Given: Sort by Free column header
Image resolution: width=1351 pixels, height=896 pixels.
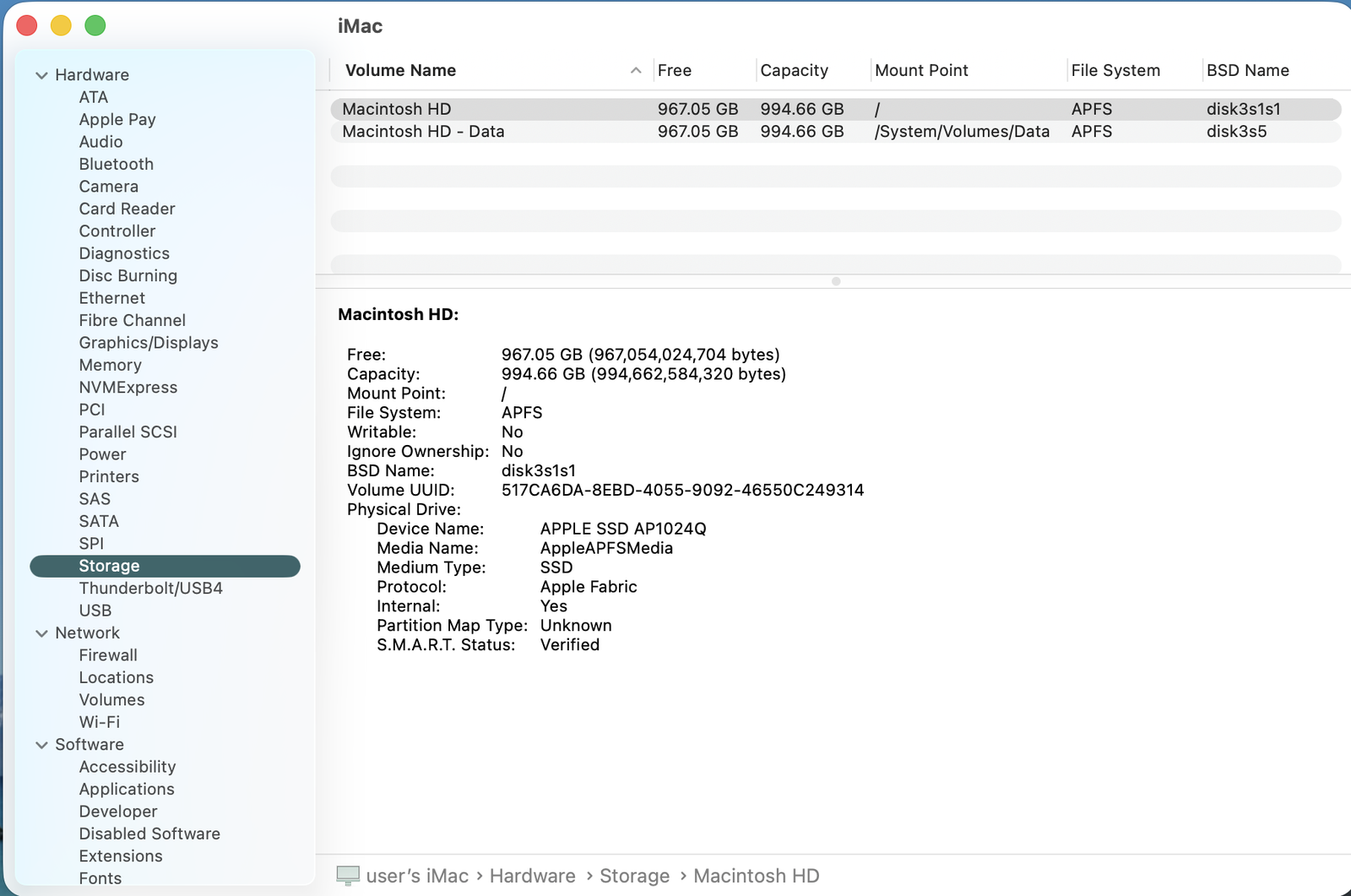Looking at the screenshot, I should (x=674, y=71).
